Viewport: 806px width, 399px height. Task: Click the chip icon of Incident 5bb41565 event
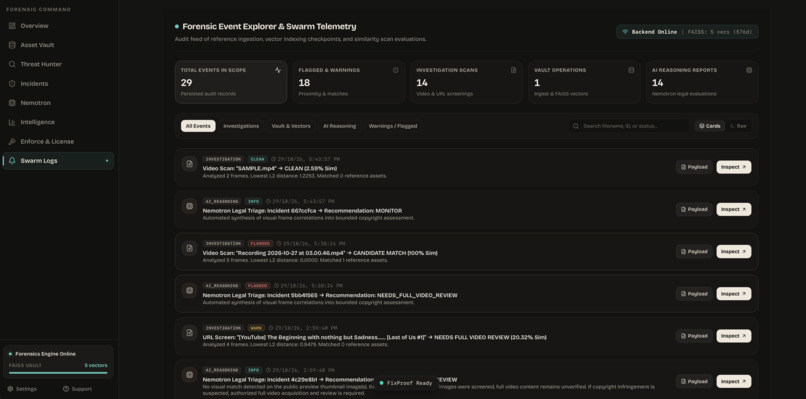190,291
